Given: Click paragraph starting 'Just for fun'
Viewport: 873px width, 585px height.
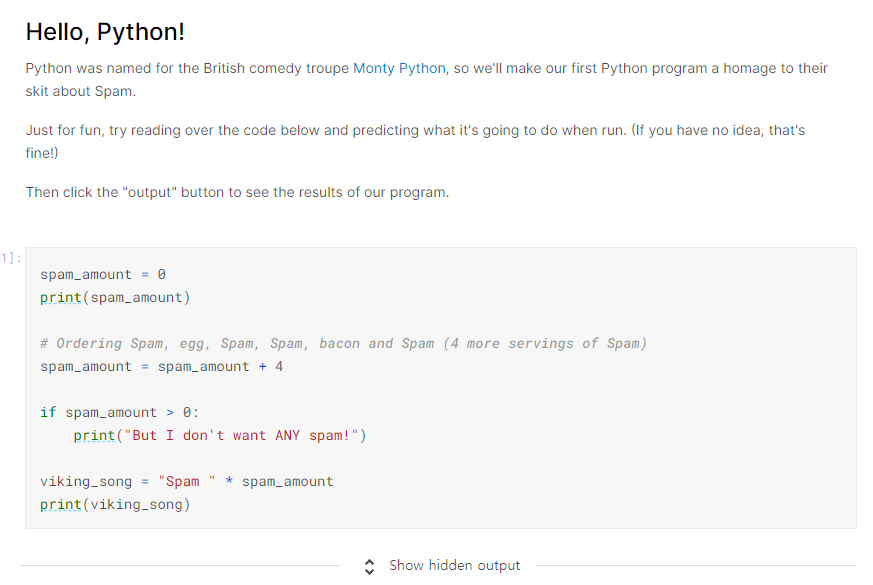Looking at the screenshot, I should [x=415, y=141].
